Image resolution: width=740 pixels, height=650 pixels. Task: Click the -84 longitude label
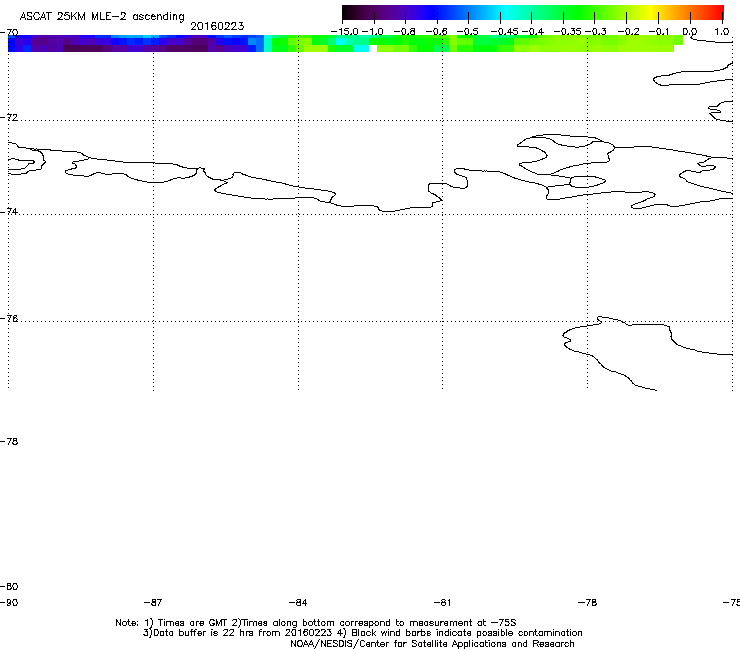tap(298, 602)
